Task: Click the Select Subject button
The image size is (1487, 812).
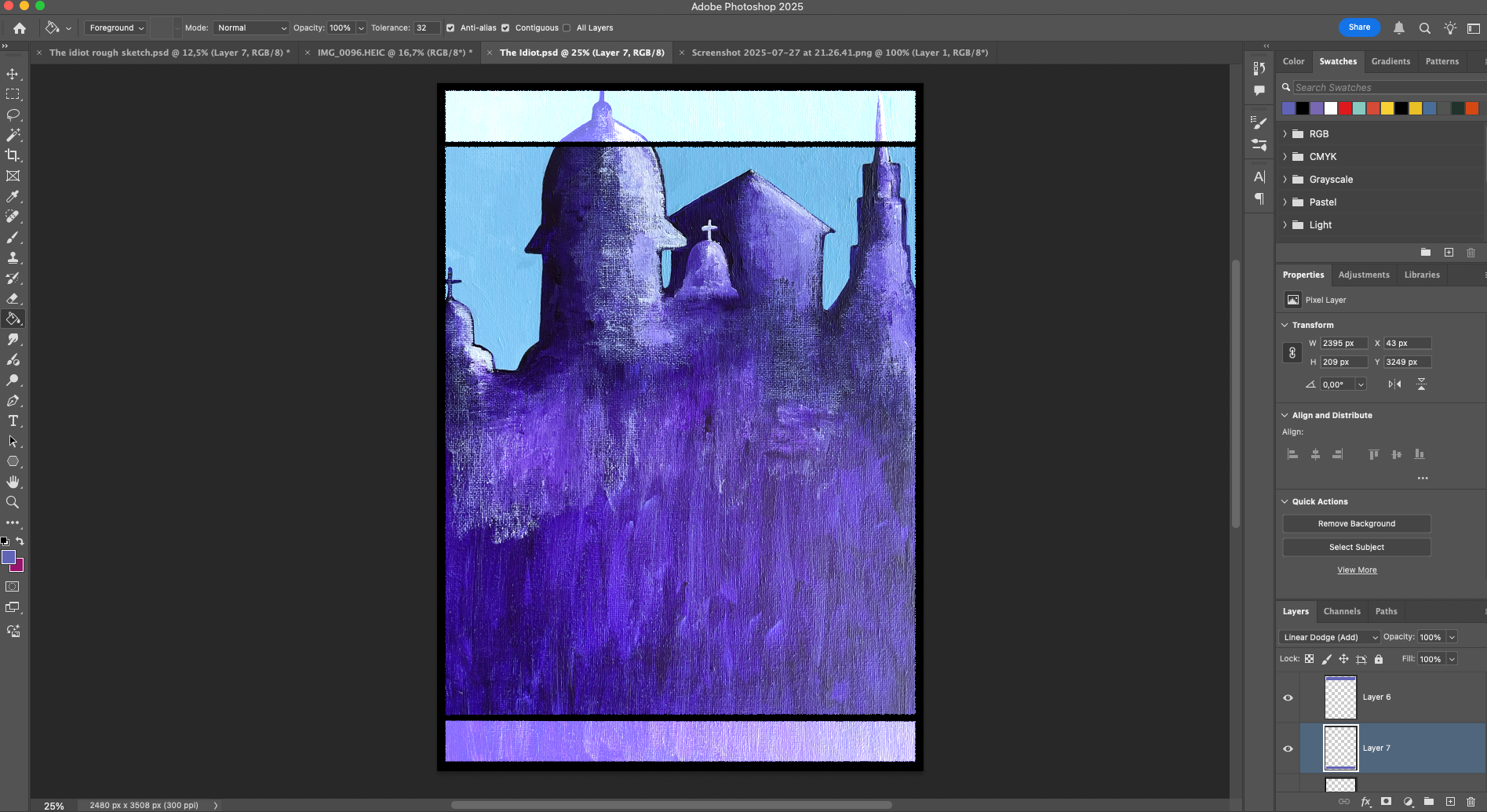Action: click(1356, 547)
